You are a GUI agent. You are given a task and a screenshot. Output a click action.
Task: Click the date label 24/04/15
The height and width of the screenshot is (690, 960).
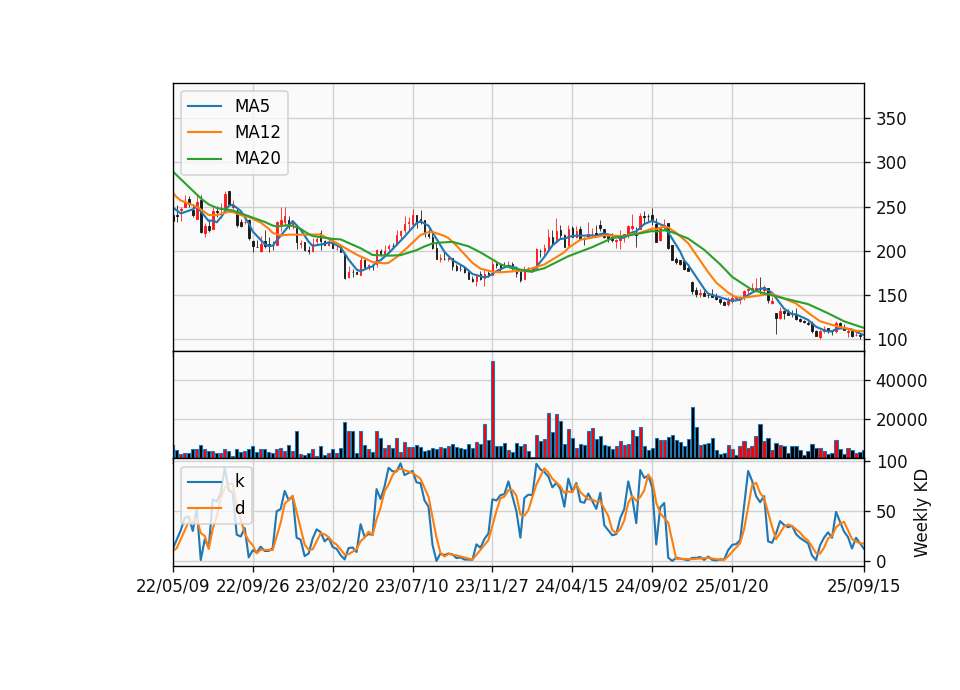coord(572,586)
